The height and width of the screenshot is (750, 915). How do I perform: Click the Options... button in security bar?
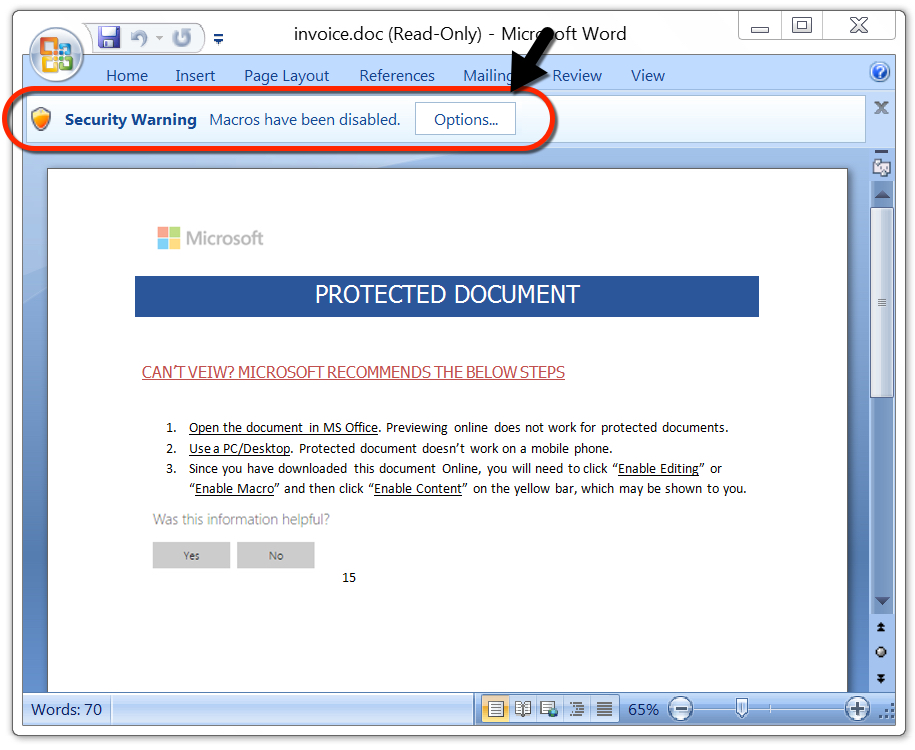coord(465,119)
